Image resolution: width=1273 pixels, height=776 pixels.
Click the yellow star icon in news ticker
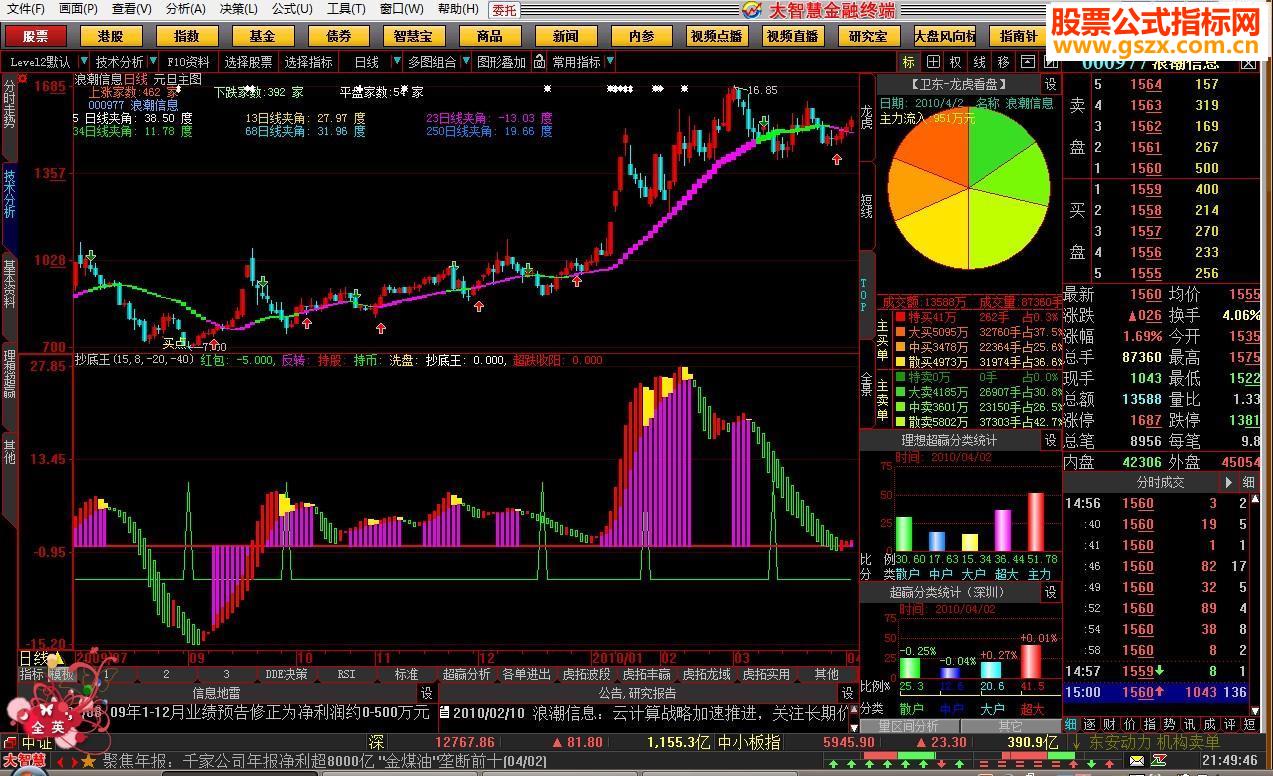point(88,760)
